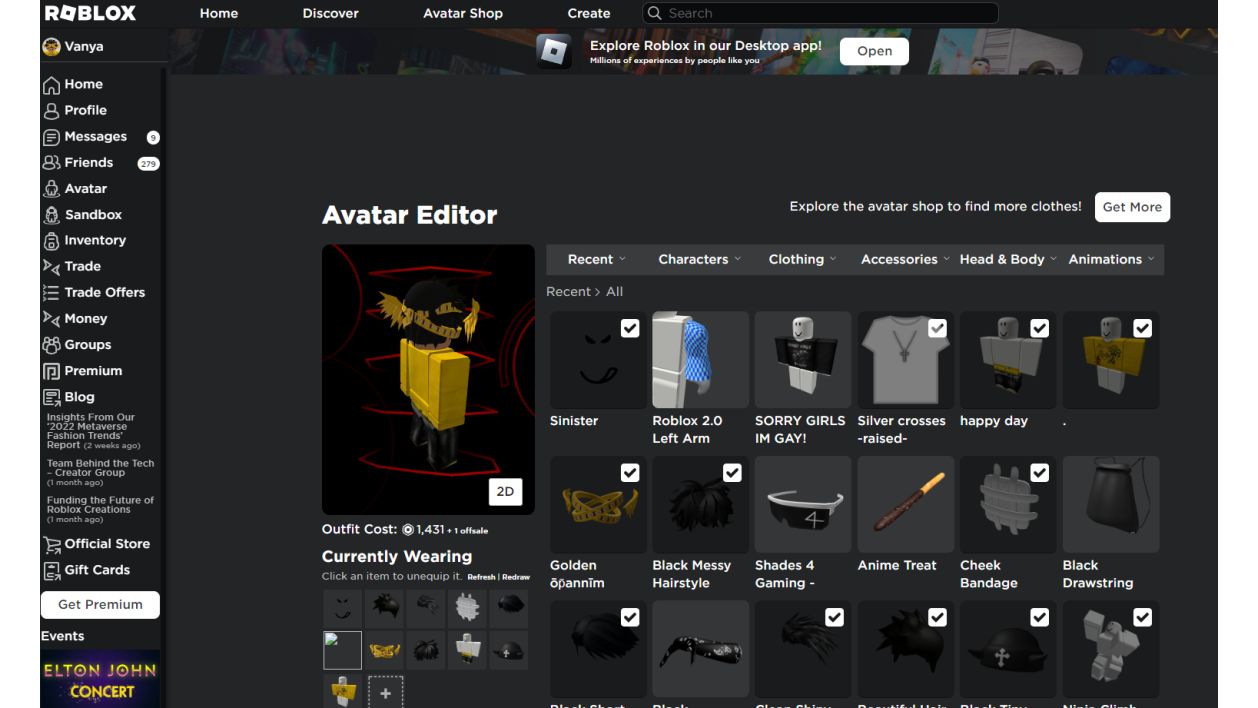Click the Redraw link
Viewport: 1258px width, 708px height.
tap(516, 577)
